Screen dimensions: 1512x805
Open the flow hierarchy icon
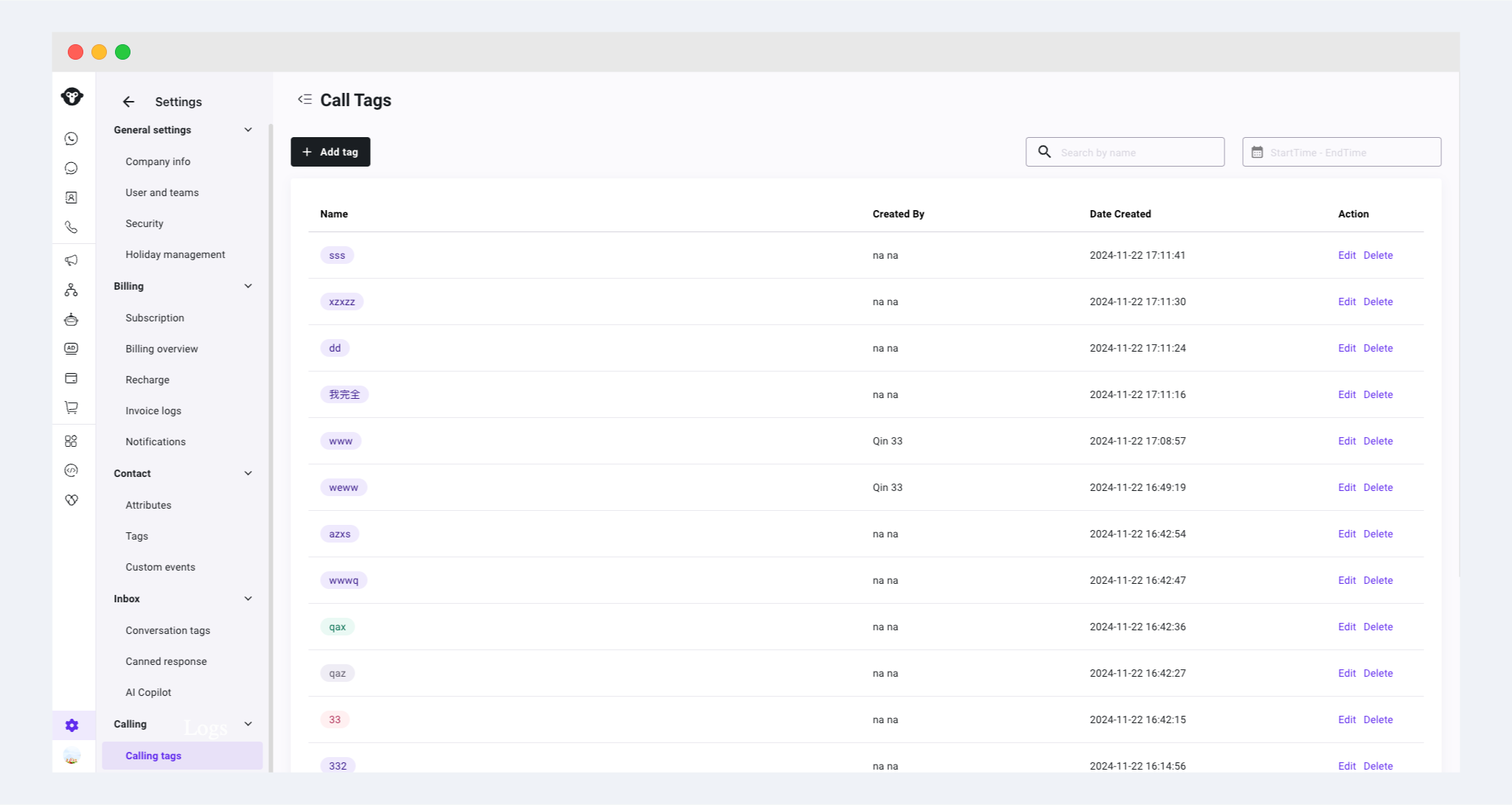(x=72, y=290)
